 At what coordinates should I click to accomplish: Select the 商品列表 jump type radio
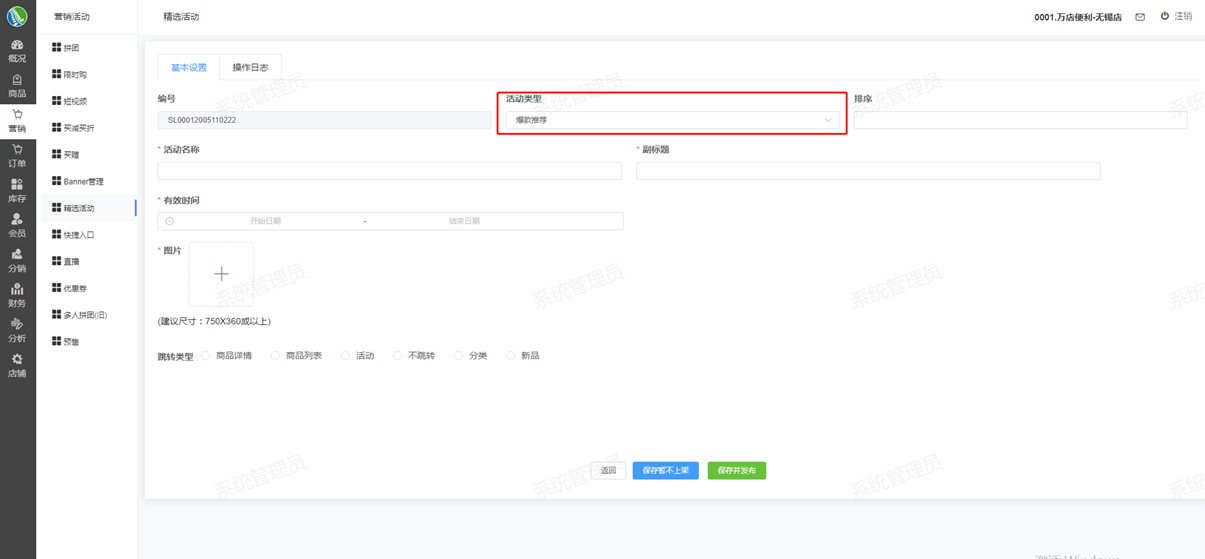[275, 355]
